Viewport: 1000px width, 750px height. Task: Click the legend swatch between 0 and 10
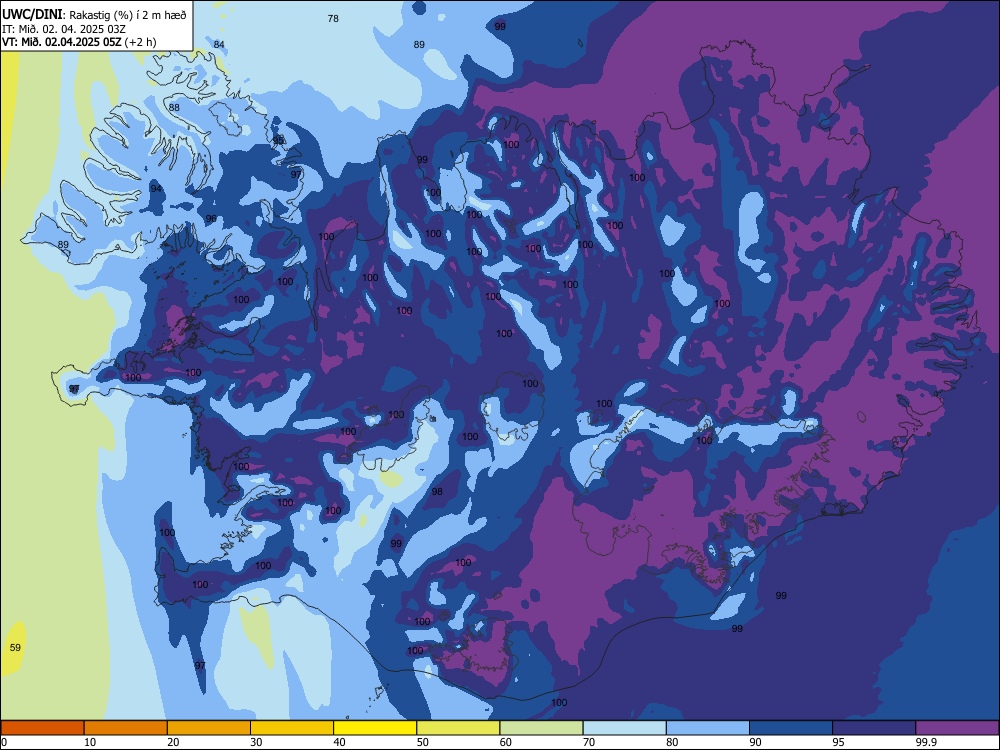(42, 728)
